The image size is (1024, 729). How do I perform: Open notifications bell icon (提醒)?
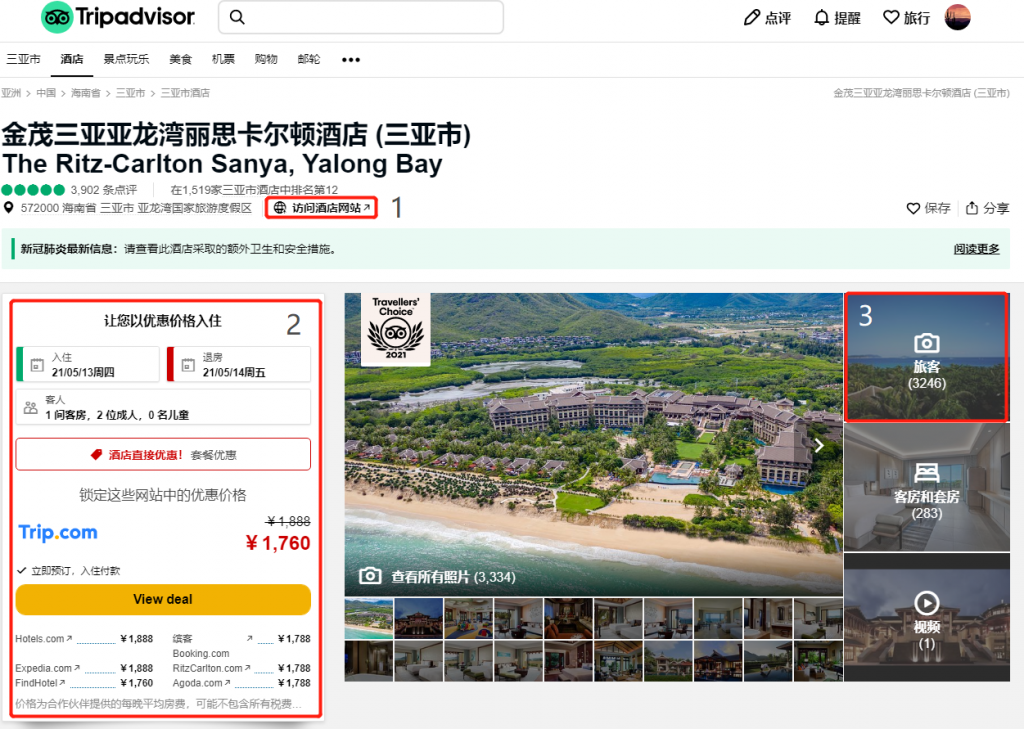point(822,17)
